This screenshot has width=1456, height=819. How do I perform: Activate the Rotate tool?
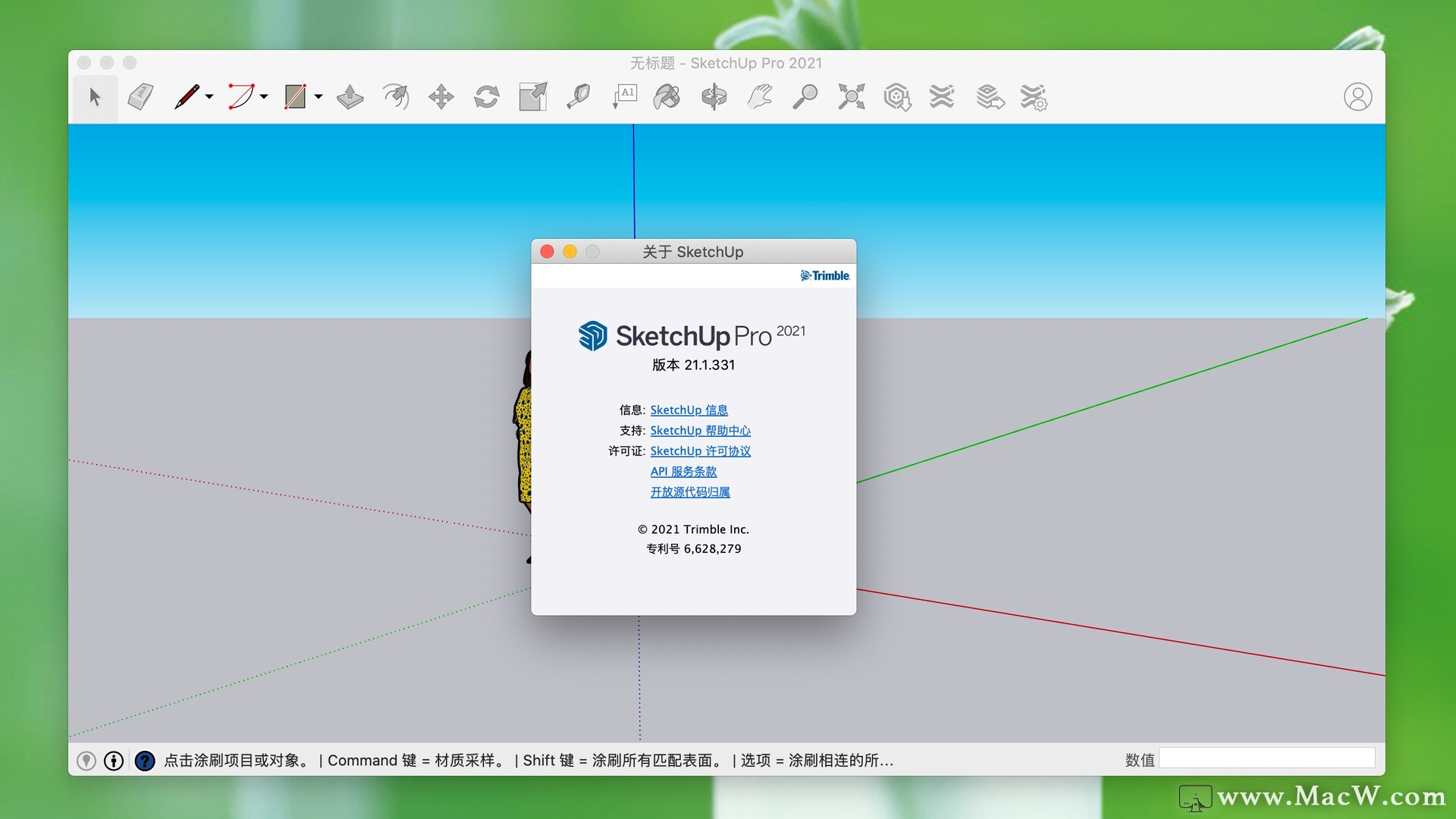tap(487, 97)
